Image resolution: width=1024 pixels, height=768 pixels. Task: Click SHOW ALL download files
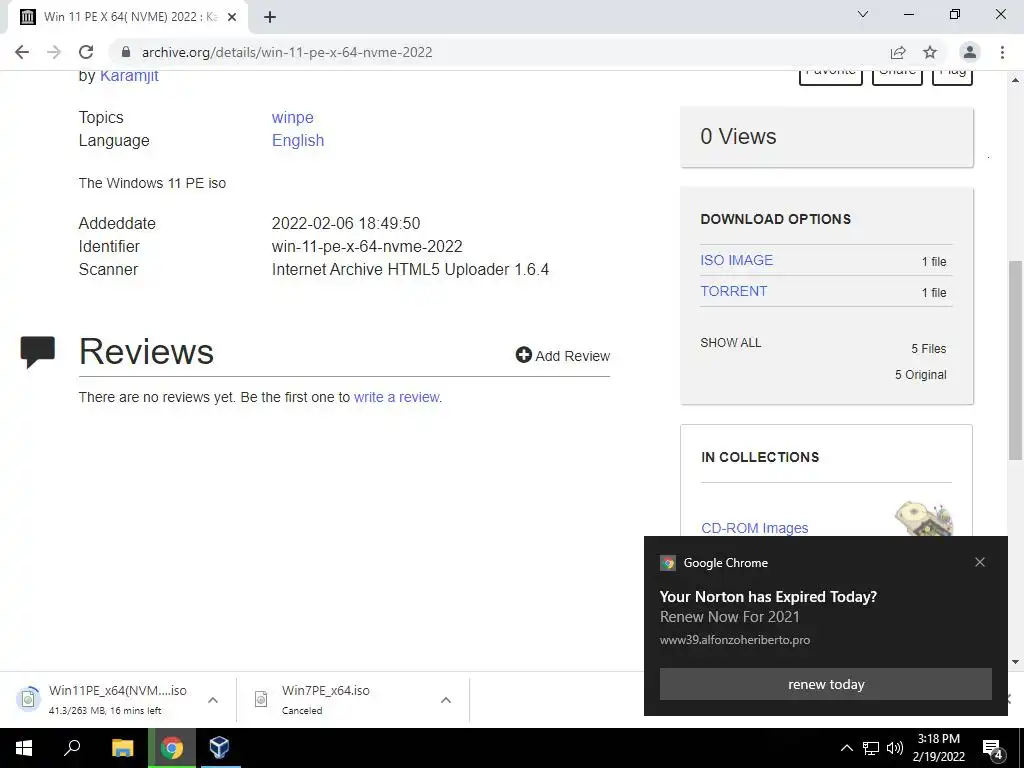(731, 343)
